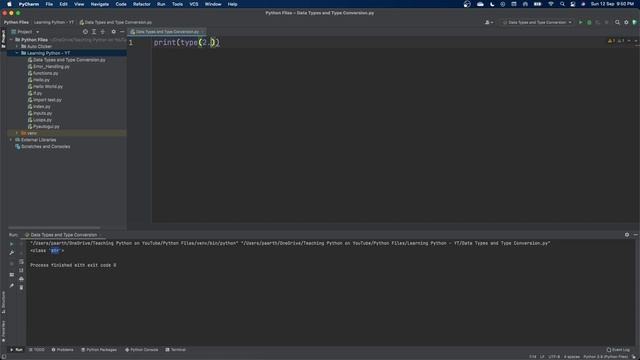Click Wi-Fi icon in macOS menu bar

tap(551, 4)
